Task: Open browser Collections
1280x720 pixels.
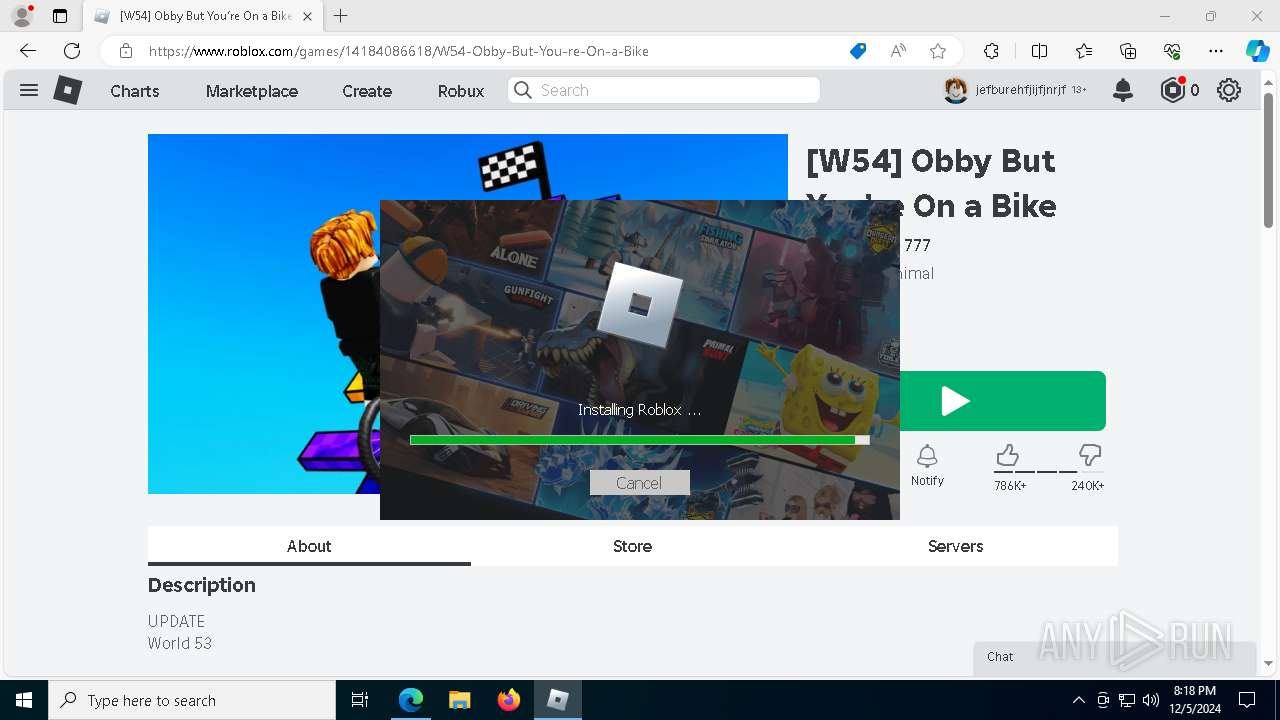Action: [x=1128, y=51]
